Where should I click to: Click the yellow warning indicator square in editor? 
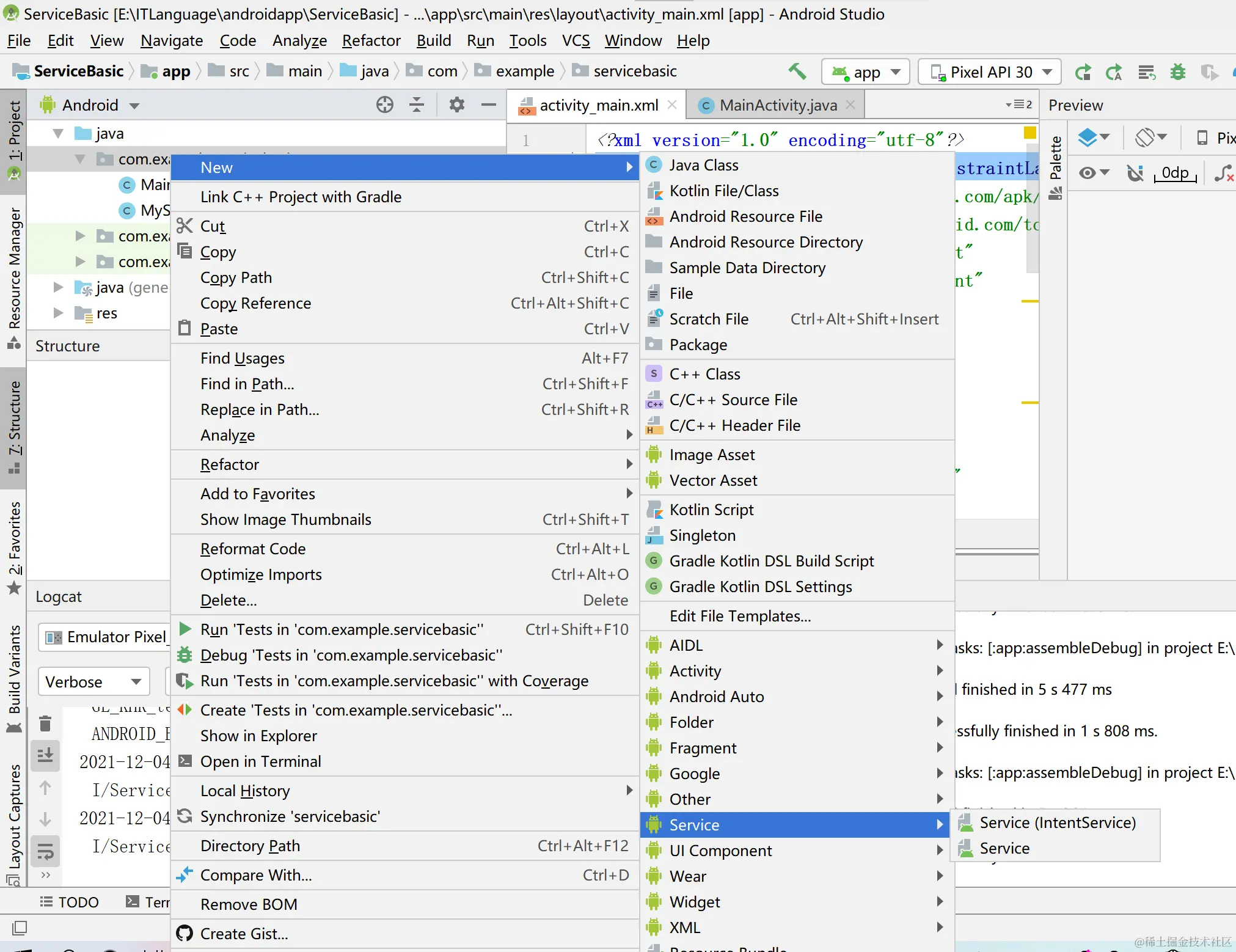[x=1029, y=133]
